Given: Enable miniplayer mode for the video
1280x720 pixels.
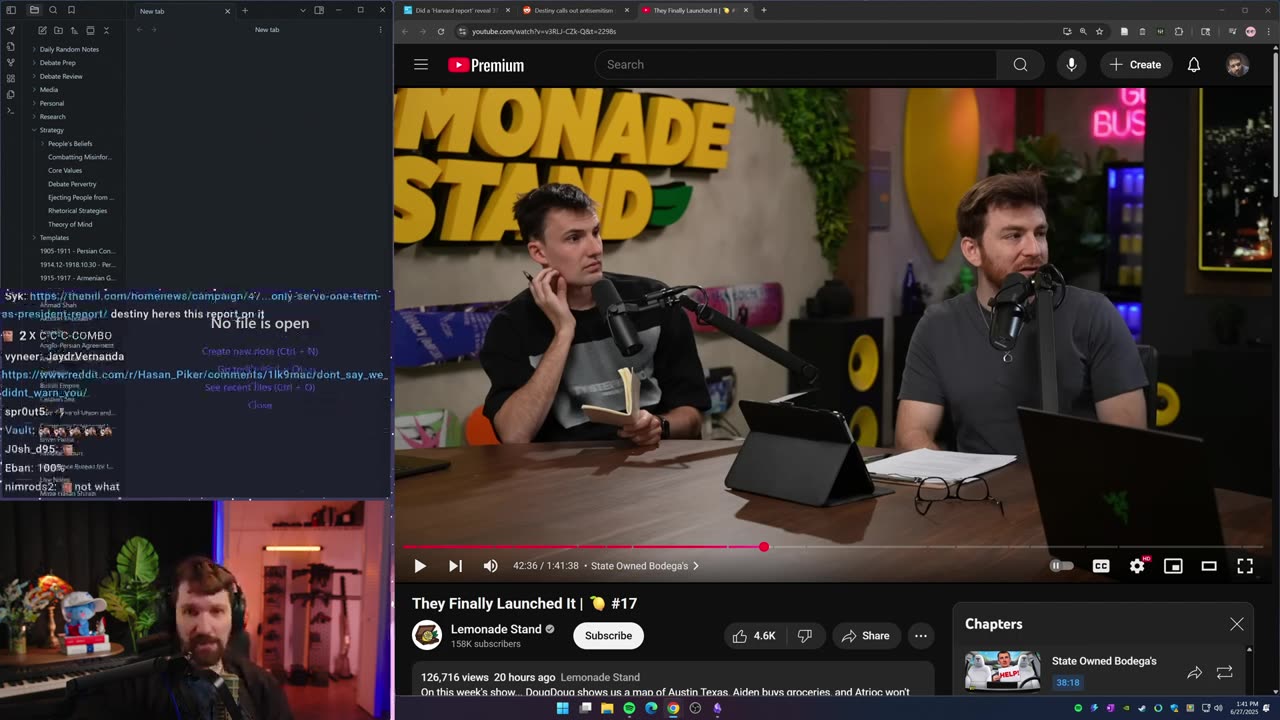Looking at the screenshot, I should pos(1173,566).
